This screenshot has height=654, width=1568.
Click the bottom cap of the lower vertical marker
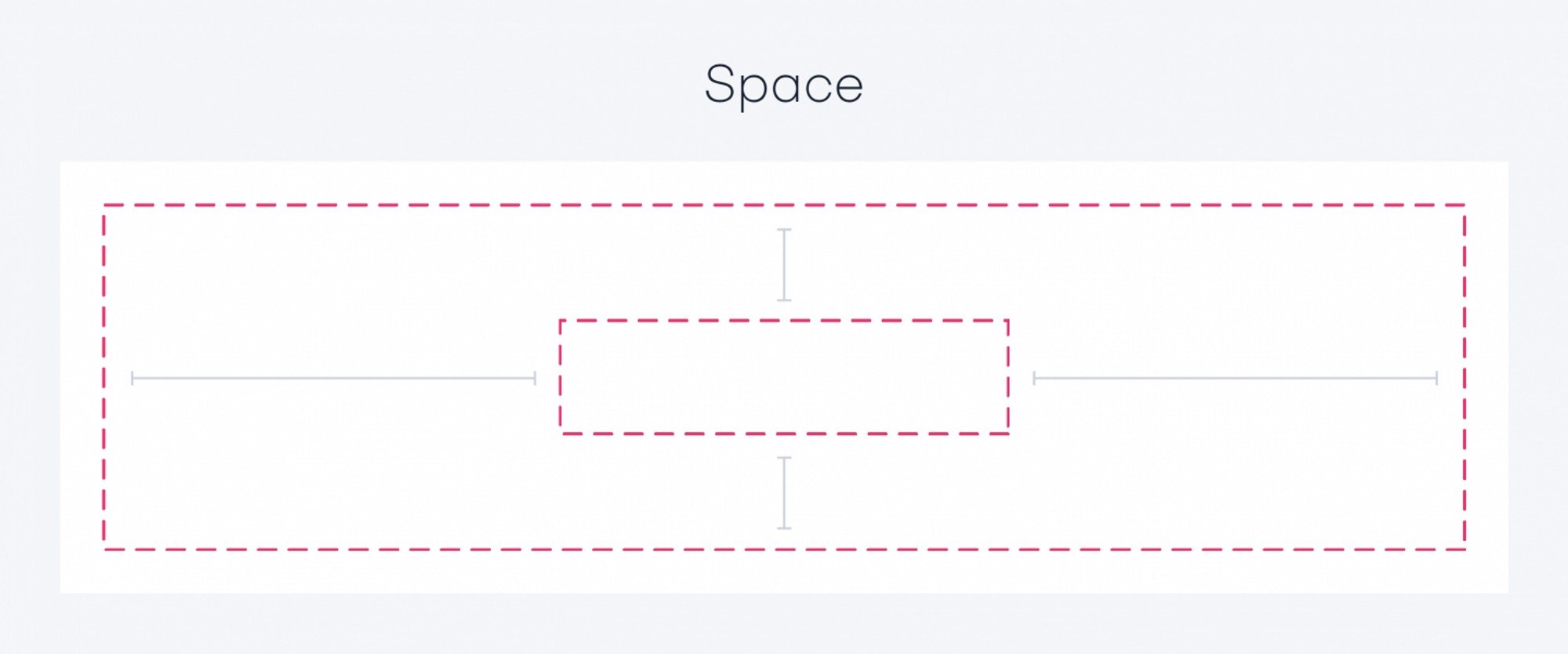point(784,528)
